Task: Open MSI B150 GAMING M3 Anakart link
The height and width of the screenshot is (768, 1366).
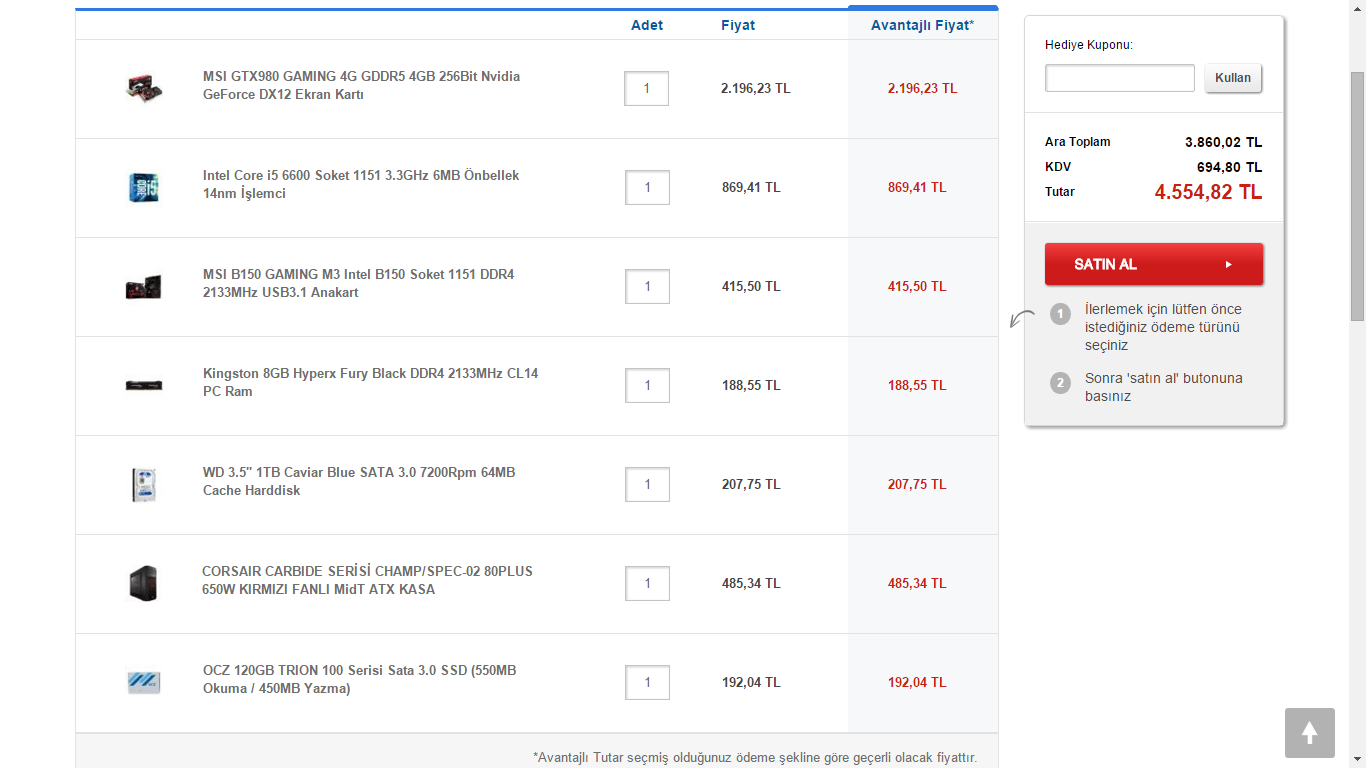Action: coord(358,283)
